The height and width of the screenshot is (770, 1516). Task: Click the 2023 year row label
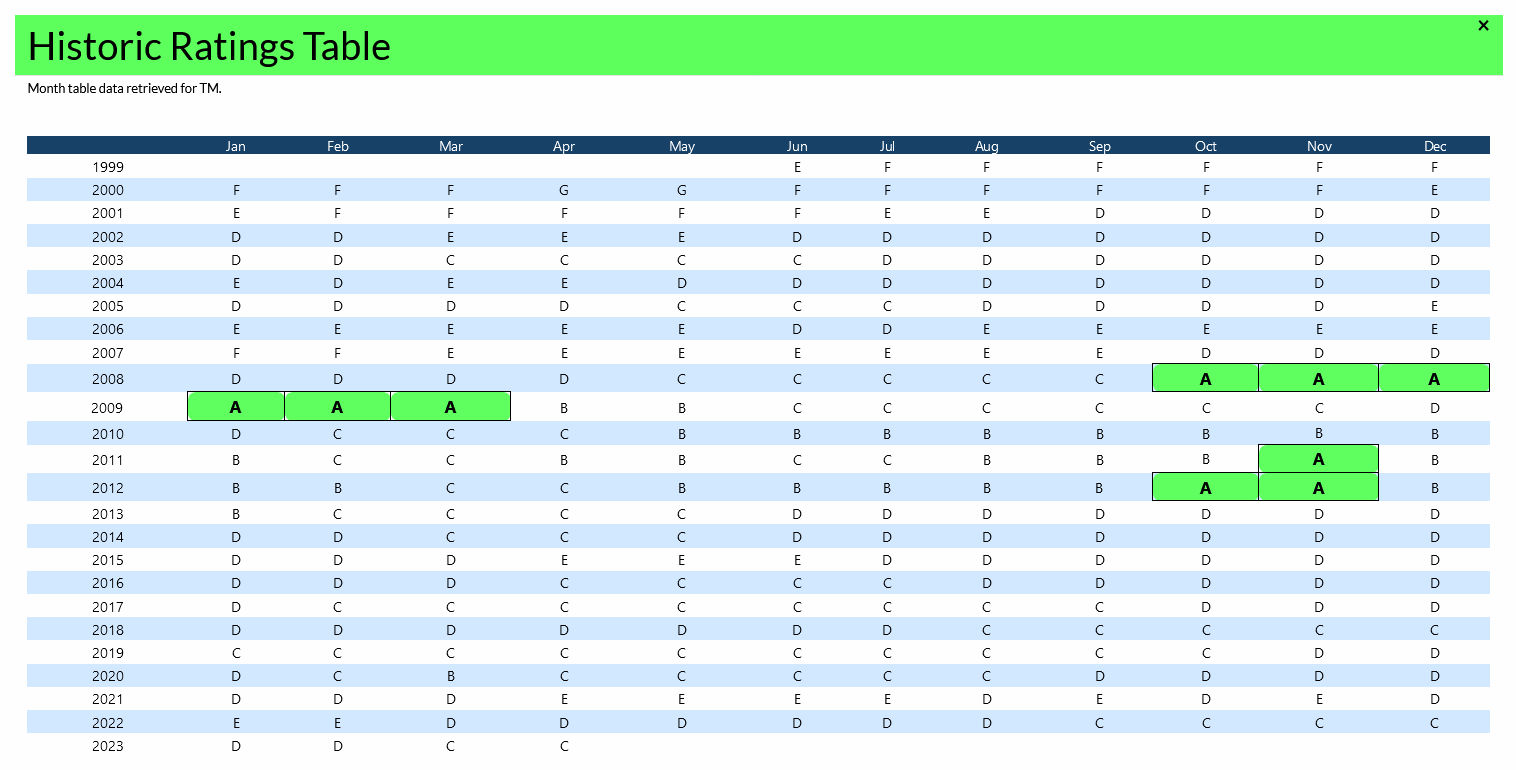click(108, 746)
